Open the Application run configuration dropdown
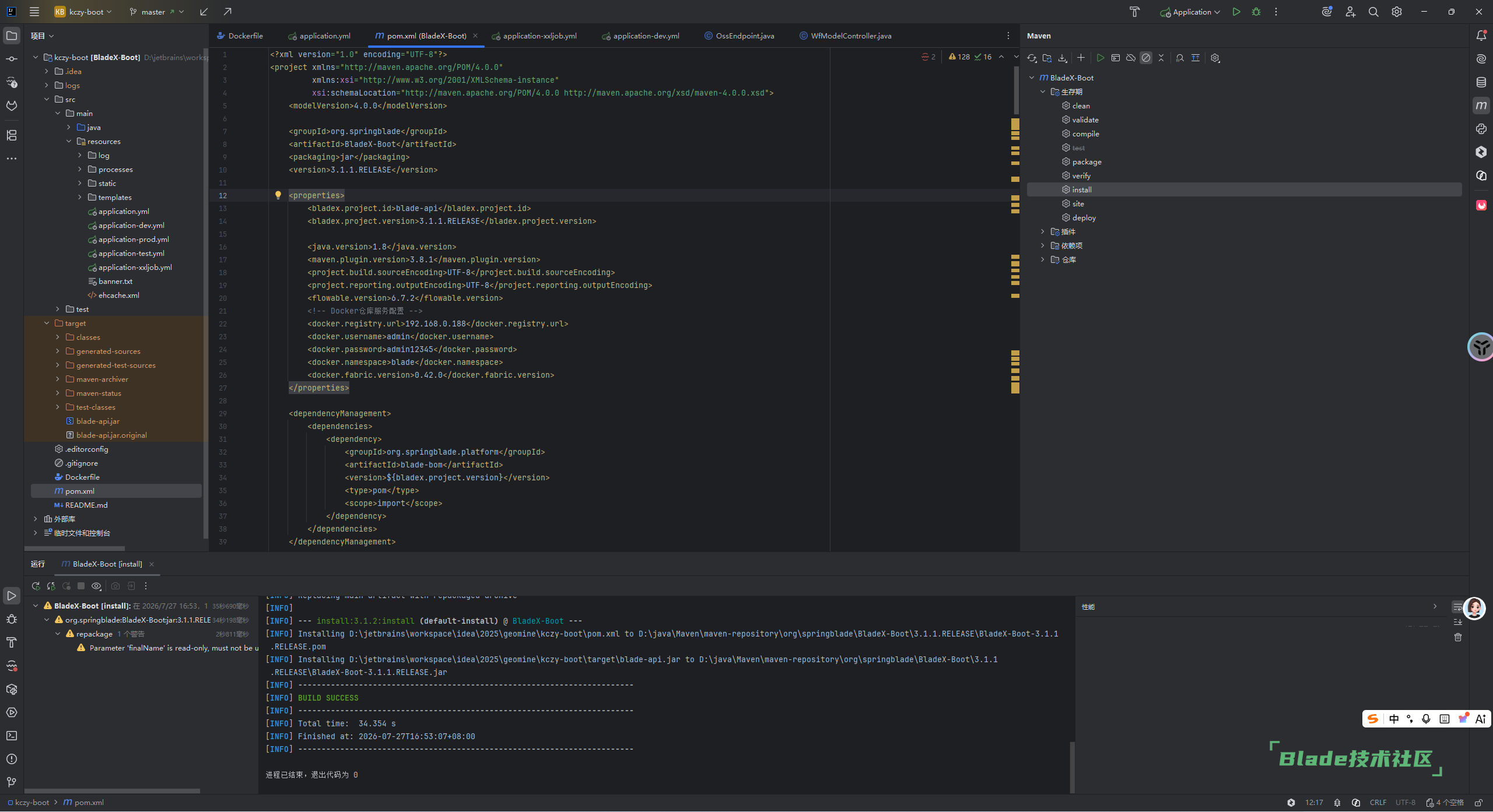This screenshot has width=1493, height=812. pyautogui.click(x=1190, y=12)
